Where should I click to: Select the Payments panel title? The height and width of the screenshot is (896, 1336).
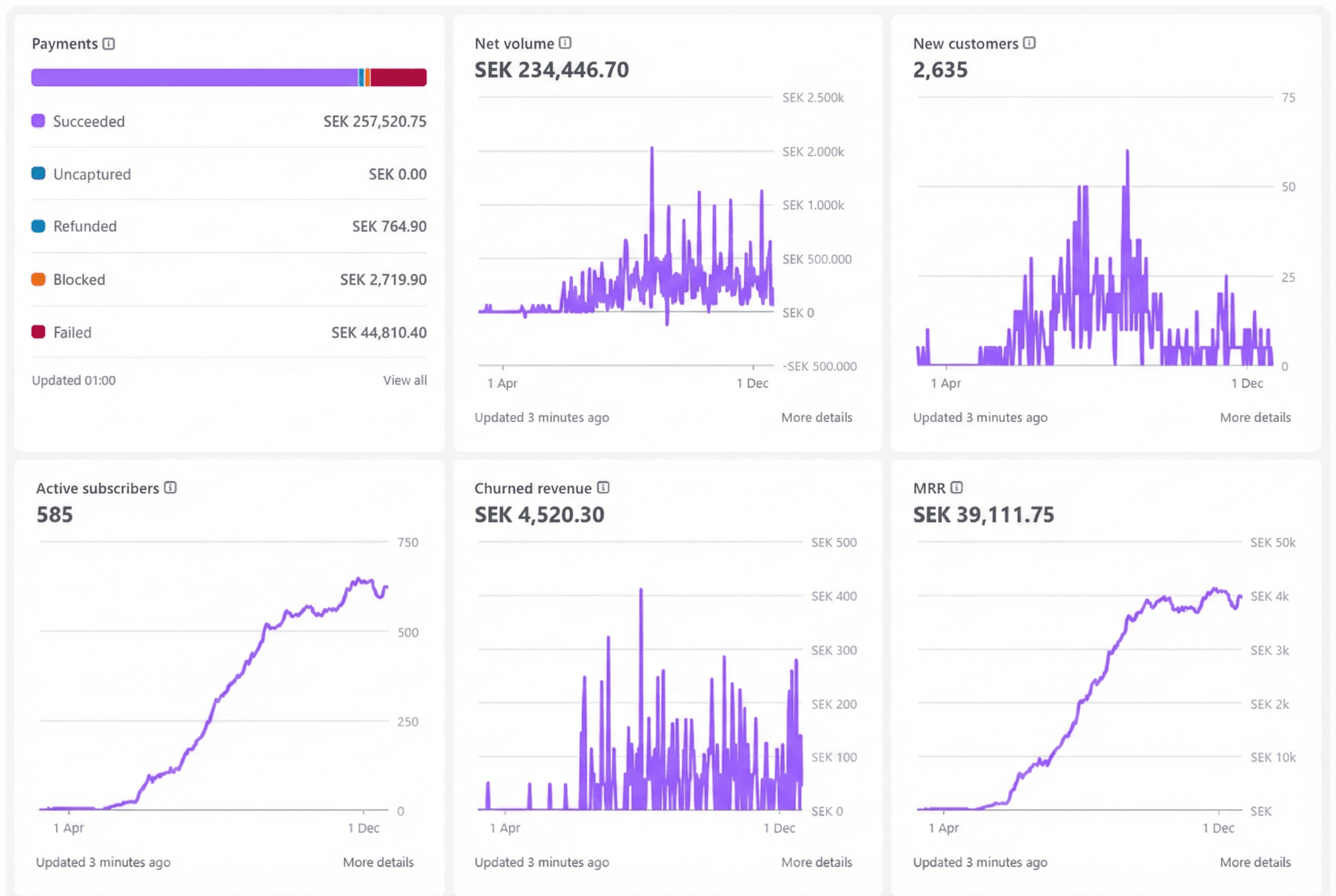point(64,43)
